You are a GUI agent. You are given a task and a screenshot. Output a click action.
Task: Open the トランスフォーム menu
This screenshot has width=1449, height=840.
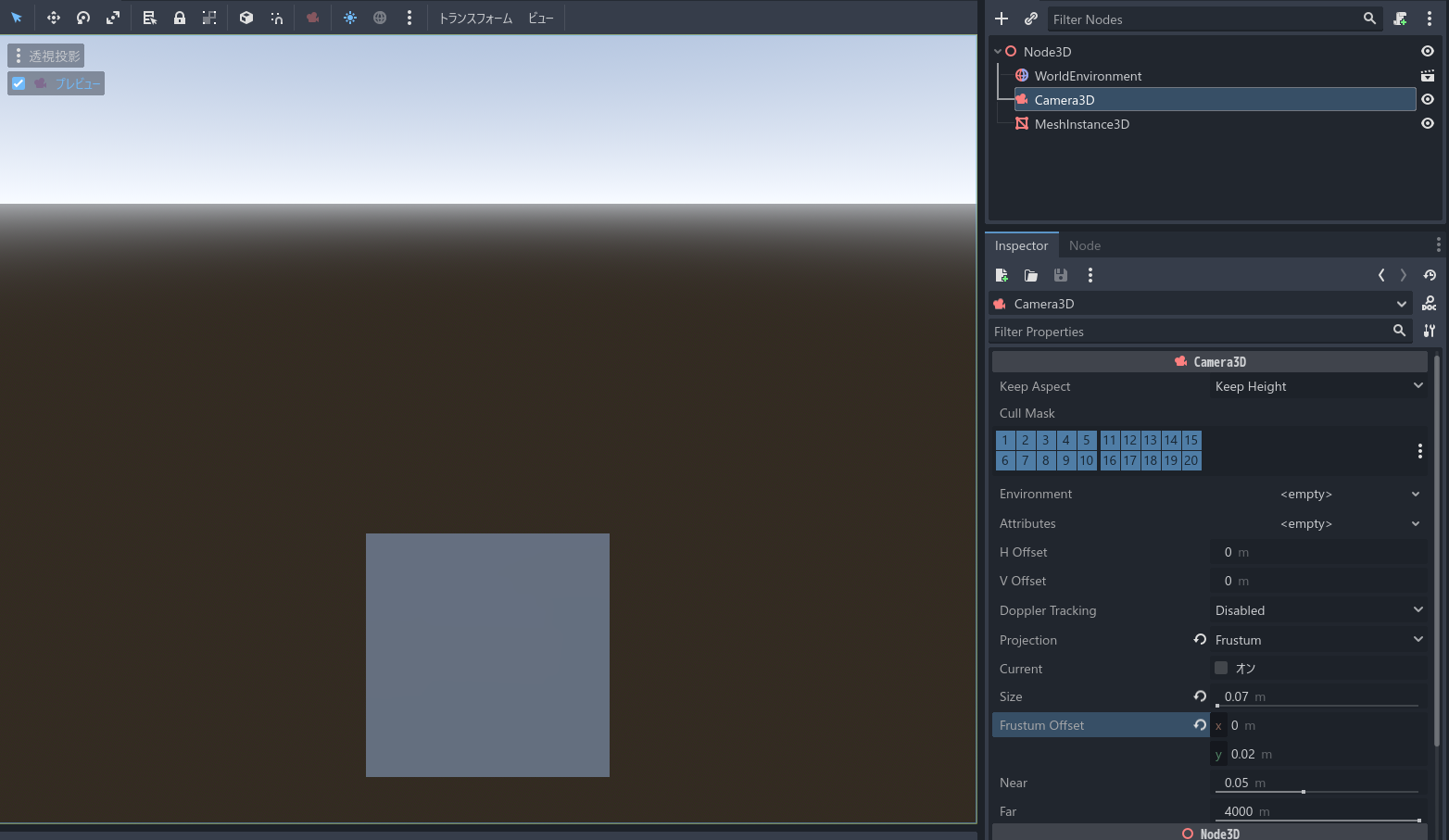coord(475,18)
